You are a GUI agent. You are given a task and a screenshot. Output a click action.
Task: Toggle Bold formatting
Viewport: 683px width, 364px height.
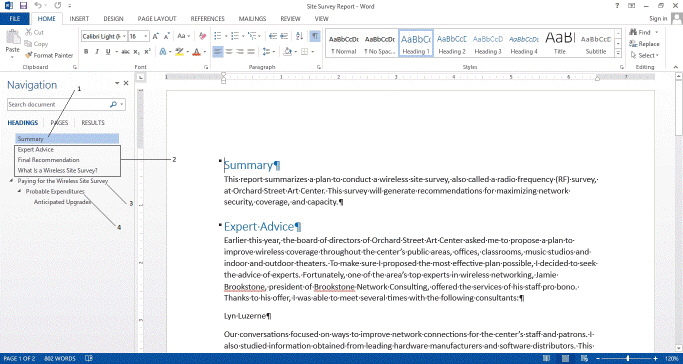(x=86, y=52)
